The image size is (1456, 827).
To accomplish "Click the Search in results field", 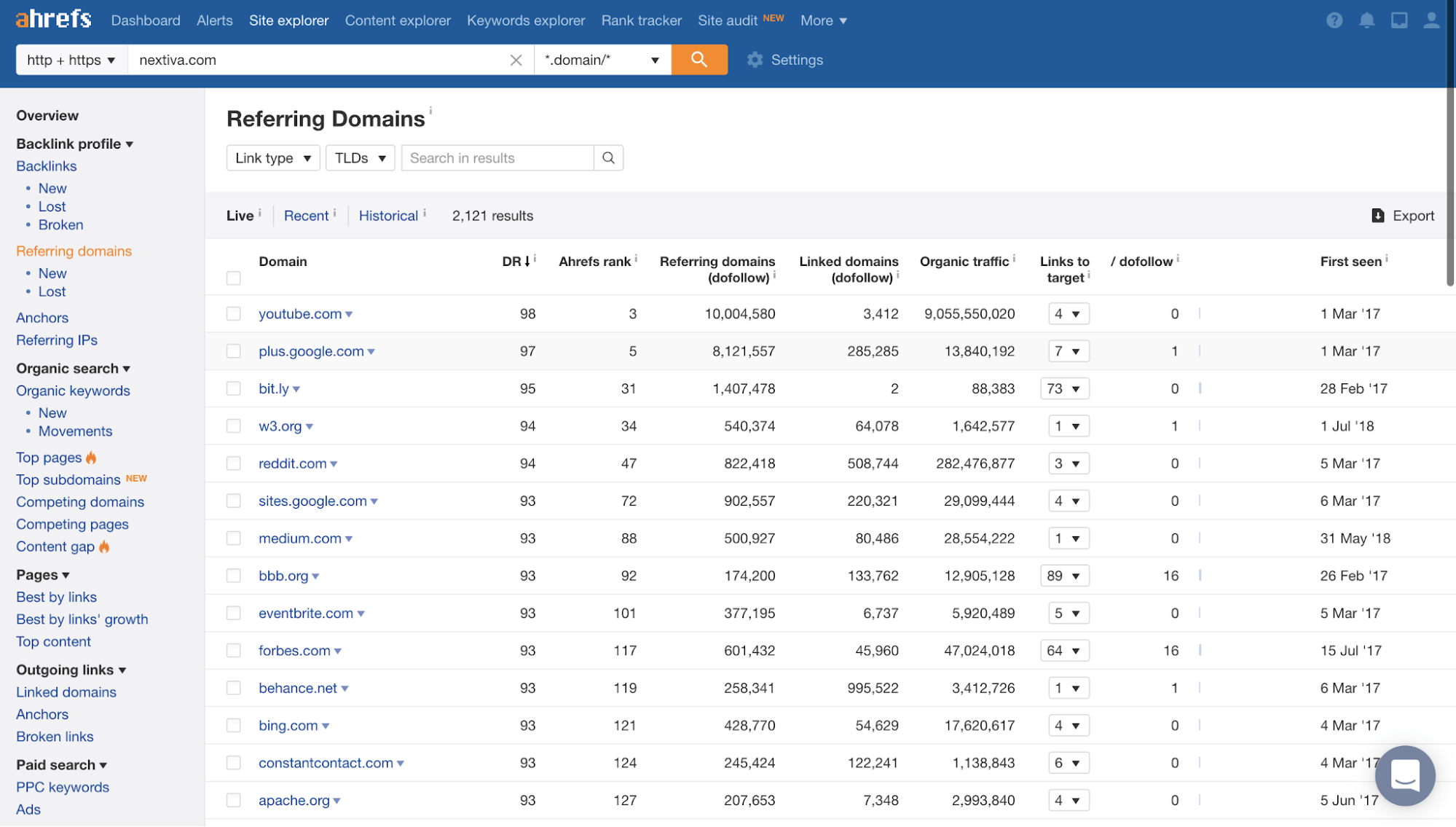I will [497, 158].
